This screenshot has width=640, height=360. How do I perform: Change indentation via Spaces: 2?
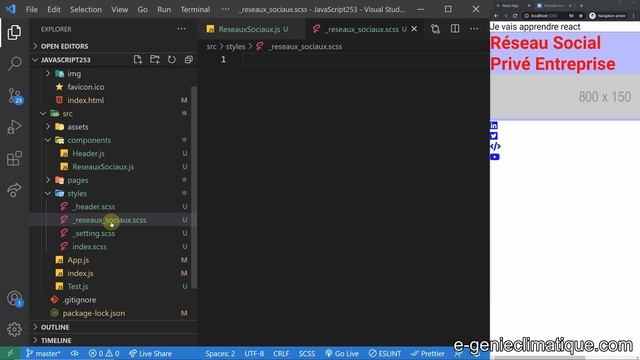[x=220, y=353]
